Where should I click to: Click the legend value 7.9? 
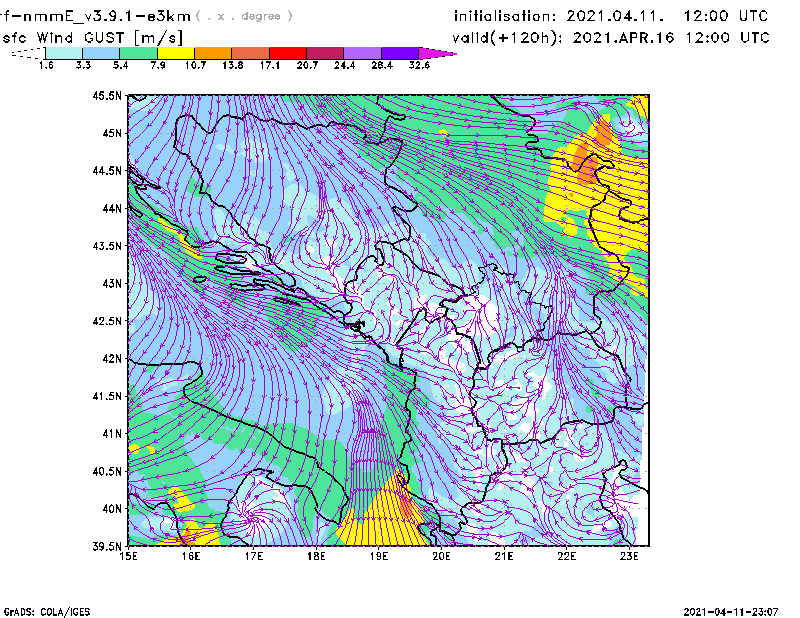click(x=158, y=65)
